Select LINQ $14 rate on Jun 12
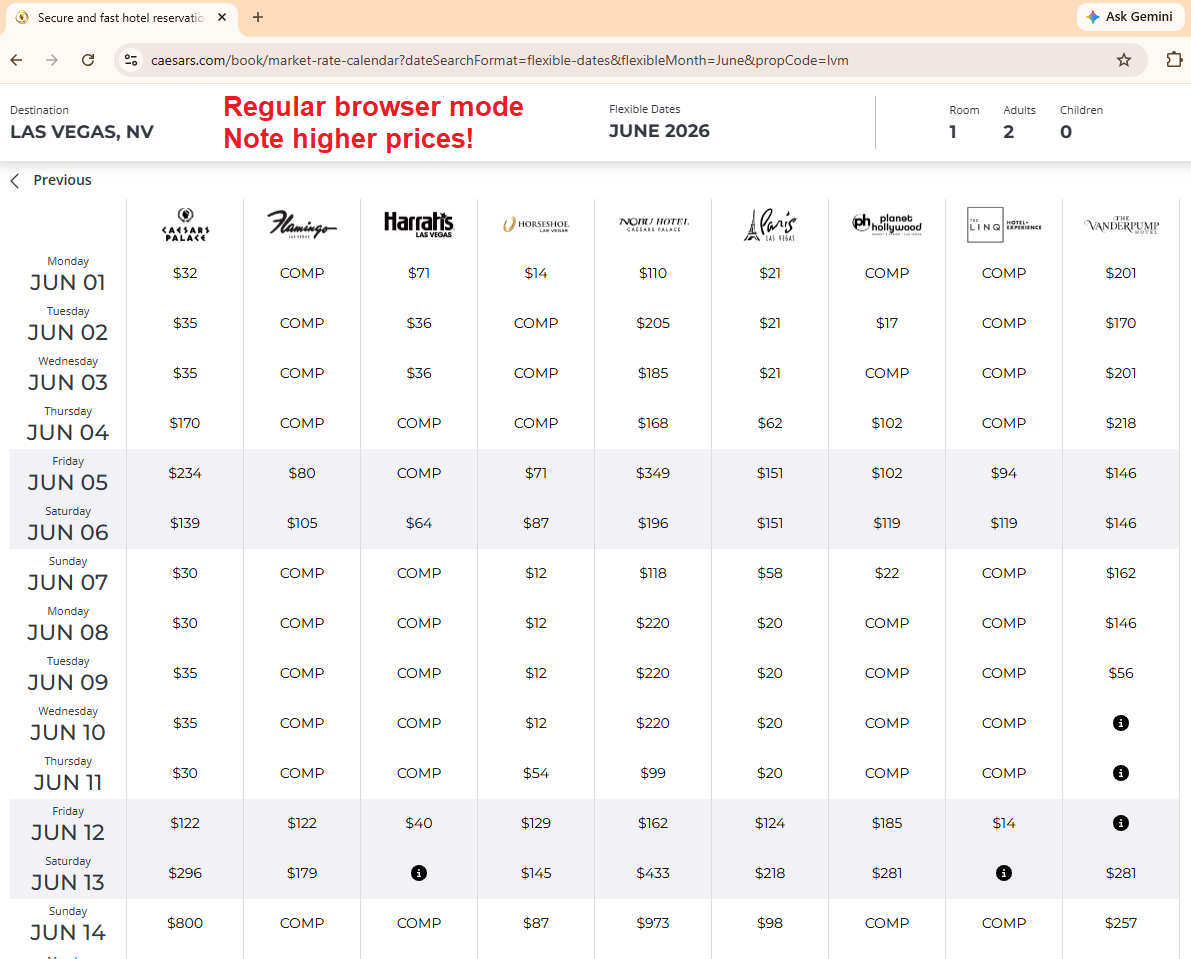 (x=1004, y=825)
